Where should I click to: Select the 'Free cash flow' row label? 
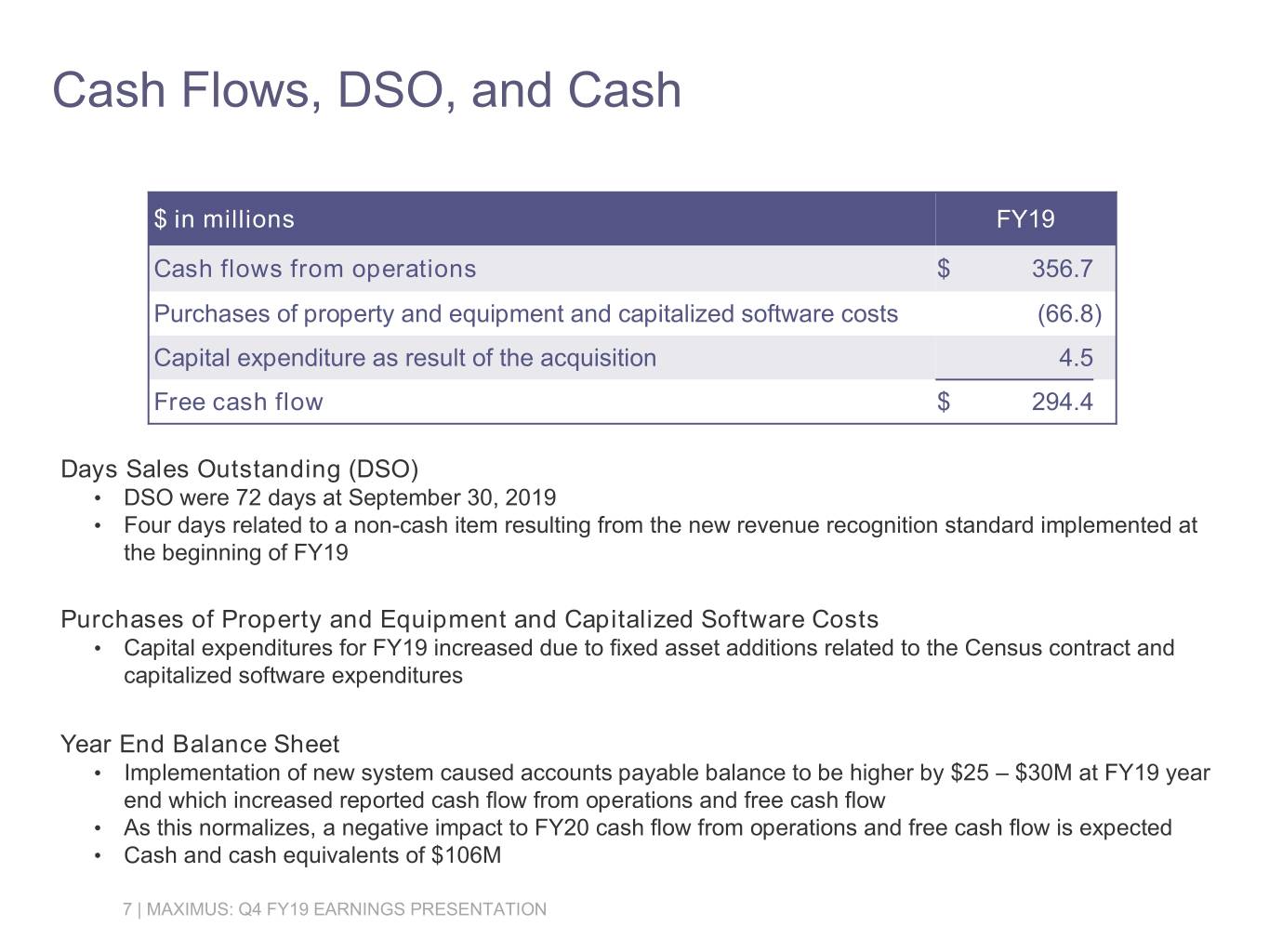[x=238, y=402]
